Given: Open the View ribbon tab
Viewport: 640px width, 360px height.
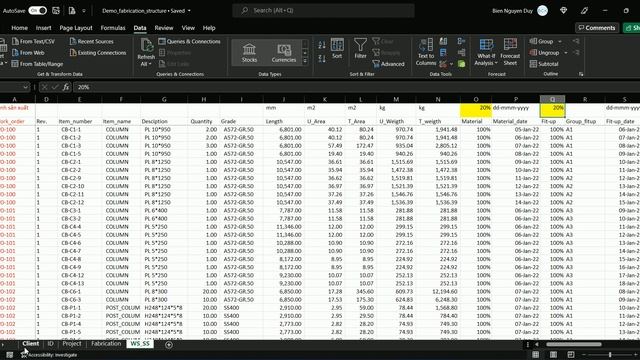Looking at the screenshot, I should click(188, 28).
